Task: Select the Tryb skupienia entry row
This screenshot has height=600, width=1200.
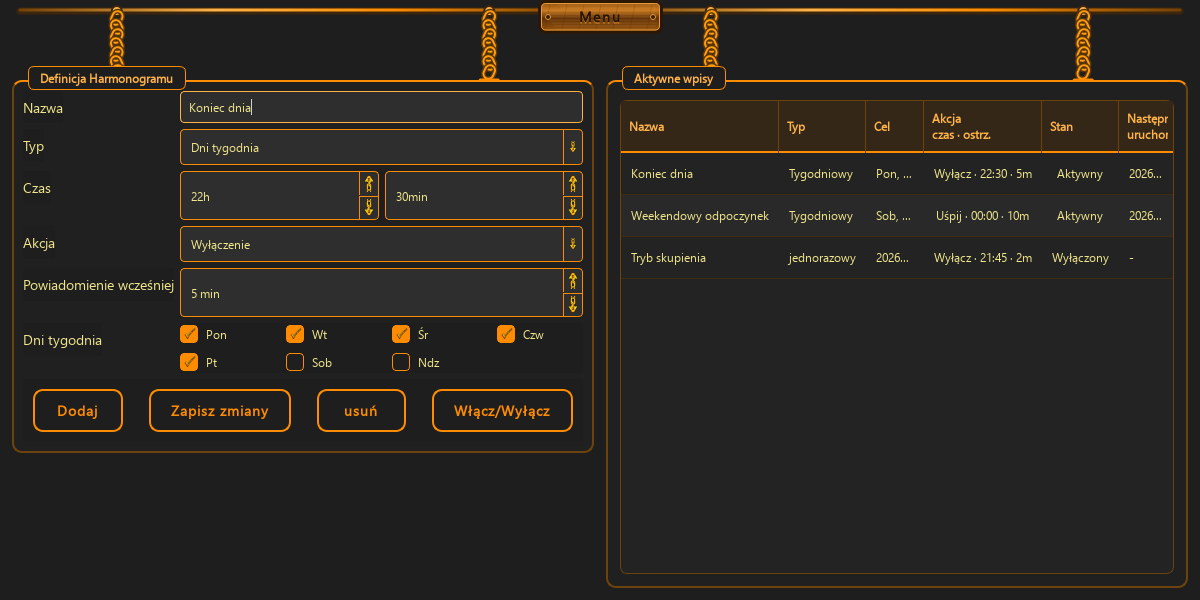Action: [x=896, y=258]
